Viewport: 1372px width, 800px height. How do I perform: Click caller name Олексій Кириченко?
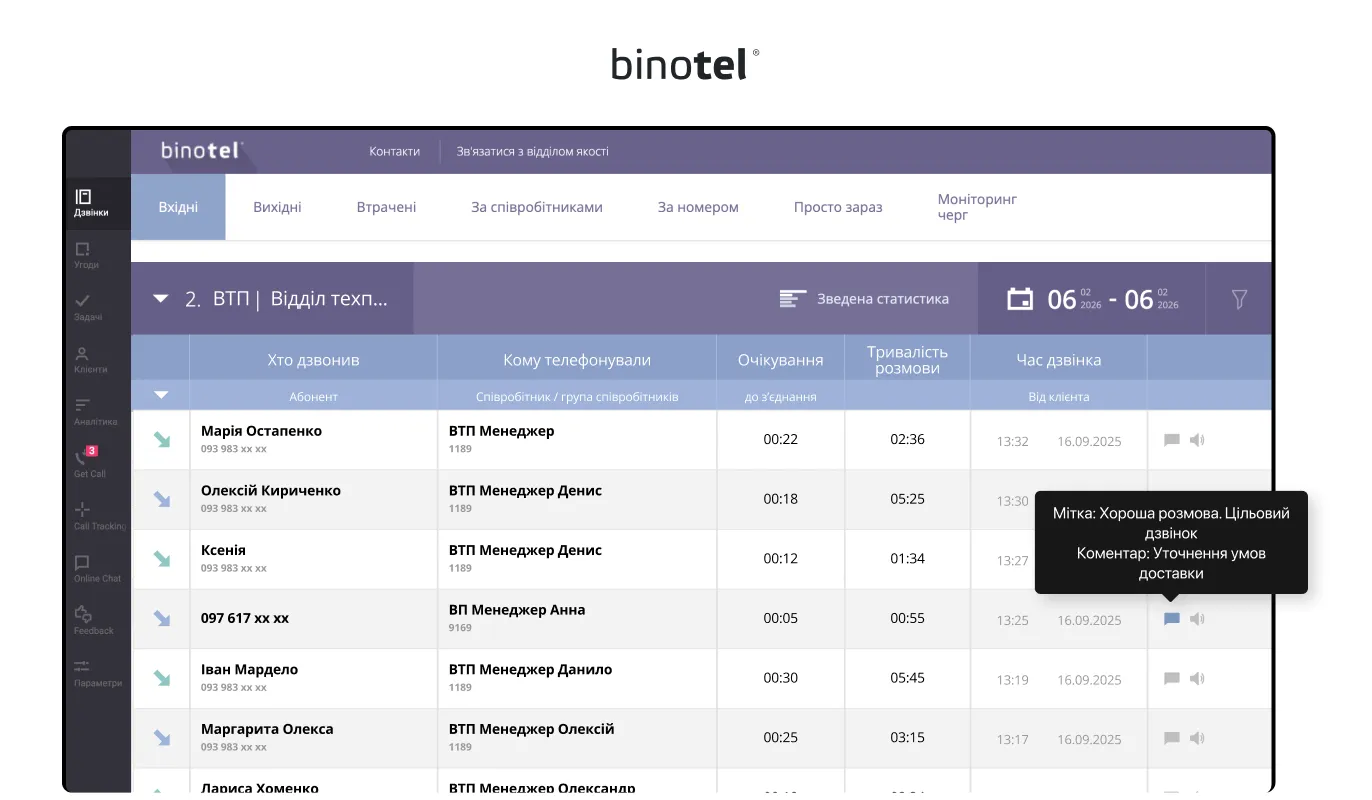click(x=271, y=491)
